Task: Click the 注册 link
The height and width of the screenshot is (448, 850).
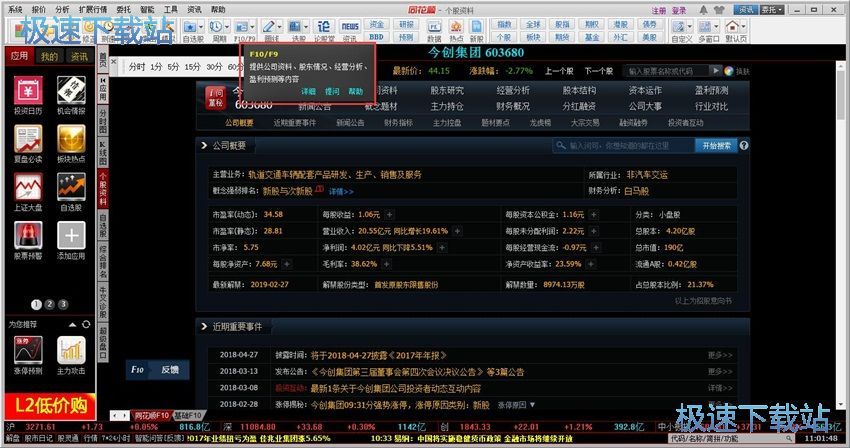Action: coord(659,10)
